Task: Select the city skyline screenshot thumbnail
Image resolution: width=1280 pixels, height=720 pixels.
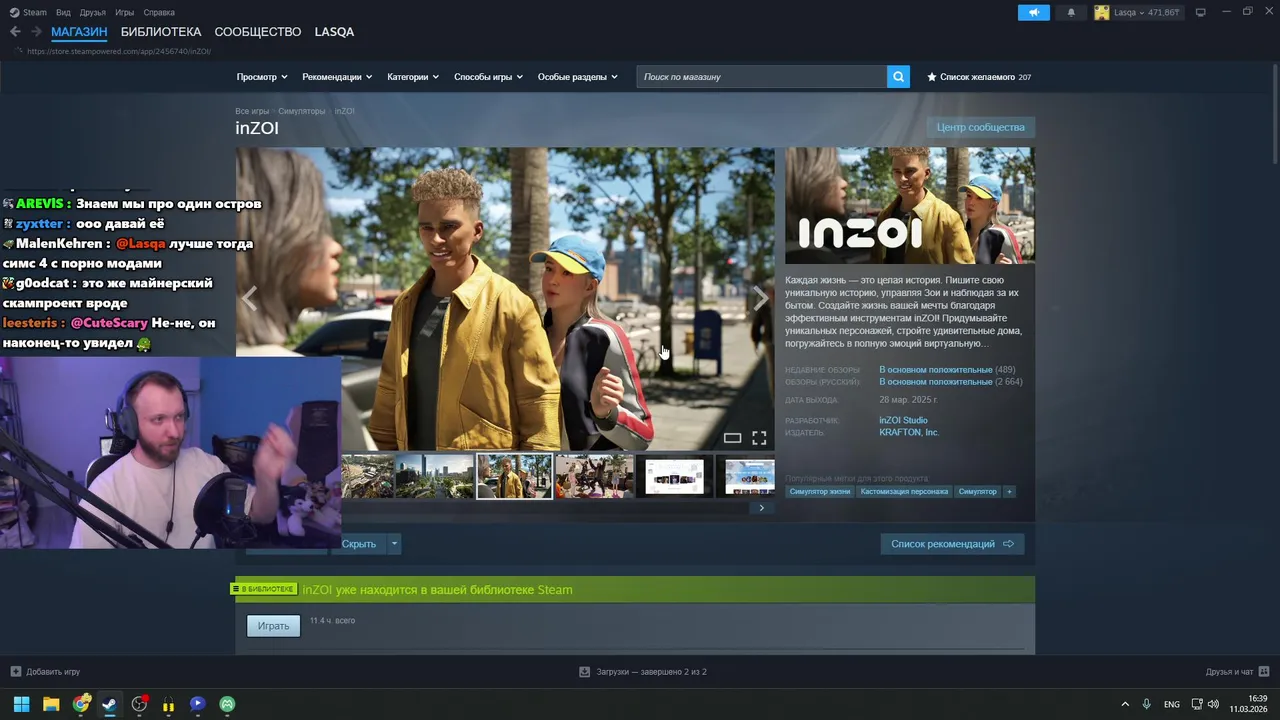Action: coord(434,476)
